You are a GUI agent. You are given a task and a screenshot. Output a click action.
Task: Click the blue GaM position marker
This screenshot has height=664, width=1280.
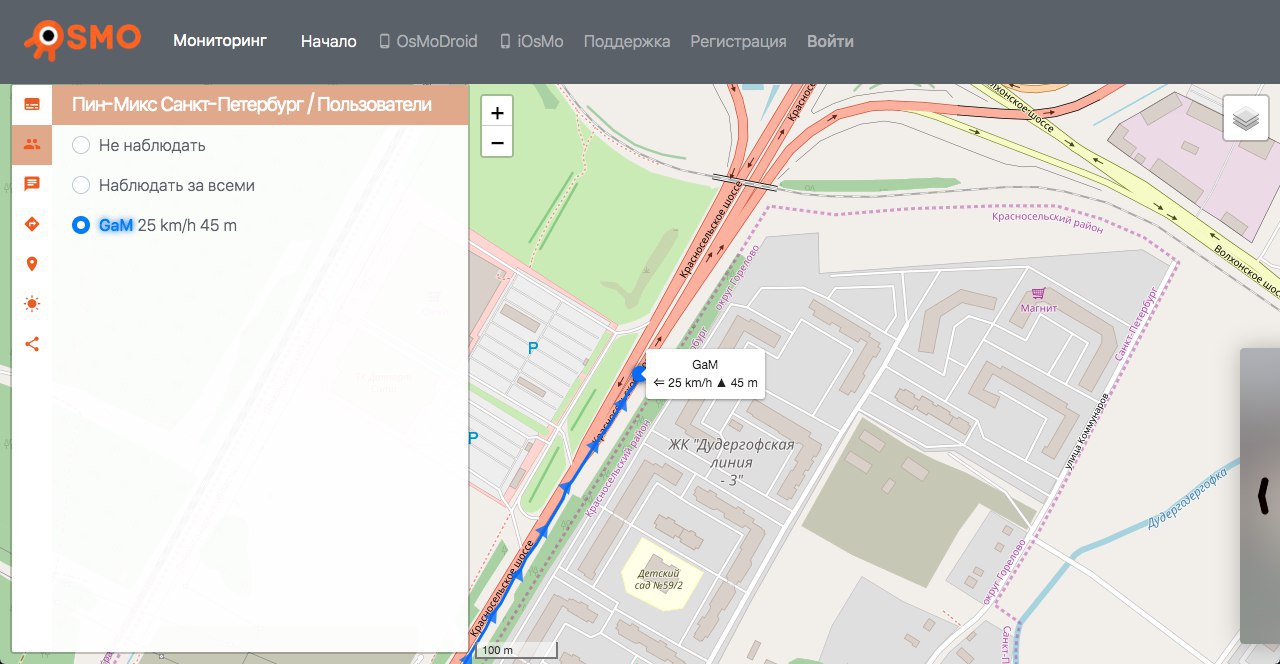[x=639, y=374]
